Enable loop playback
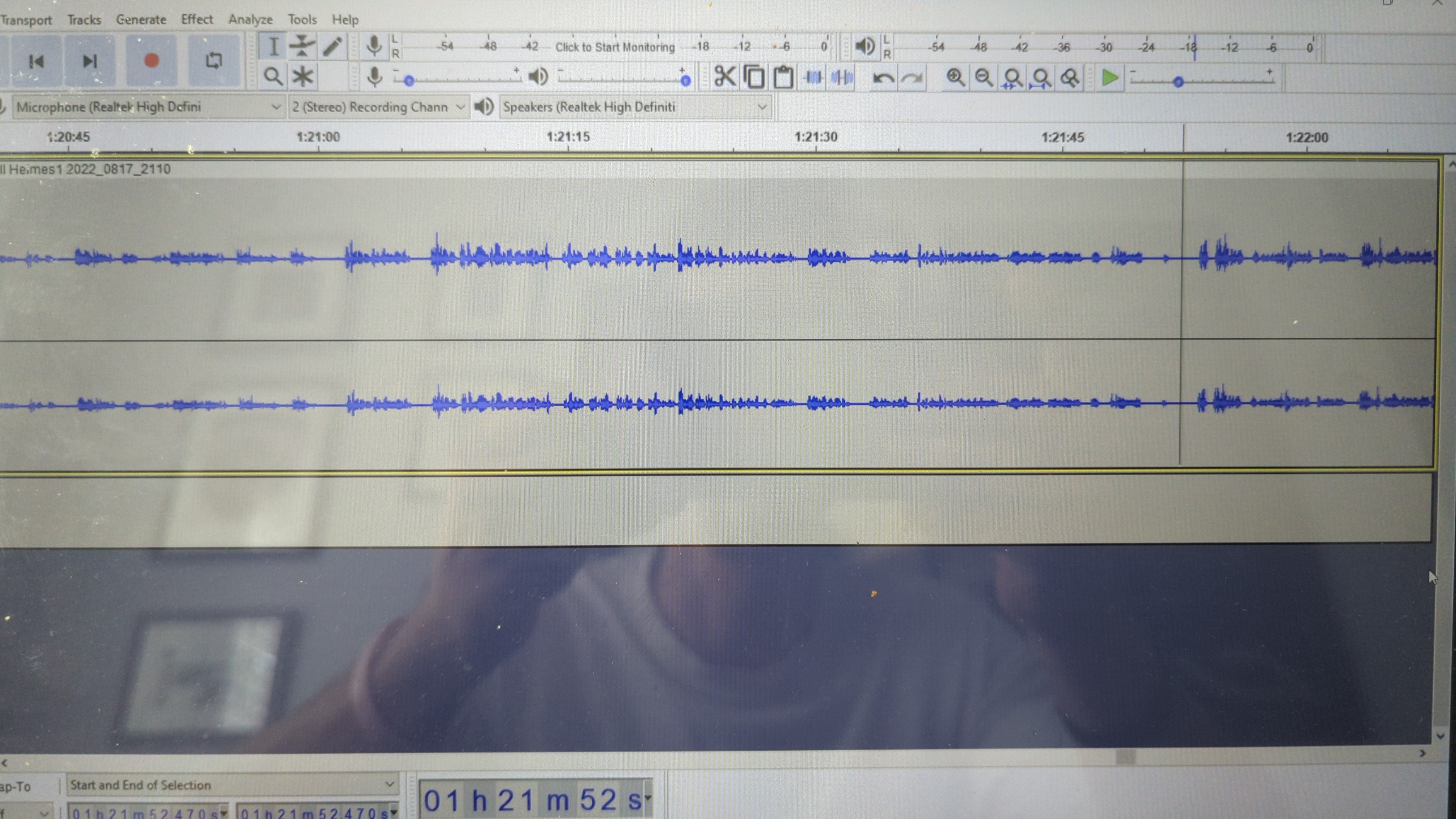This screenshot has width=1456, height=819. (214, 62)
